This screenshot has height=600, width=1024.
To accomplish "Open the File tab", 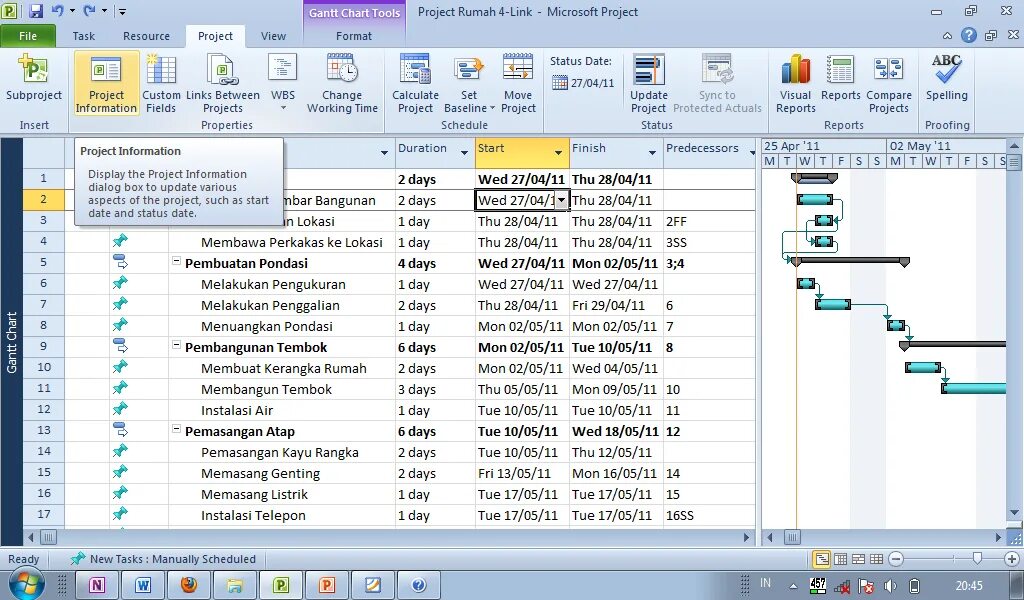I will tap(28, 36).
